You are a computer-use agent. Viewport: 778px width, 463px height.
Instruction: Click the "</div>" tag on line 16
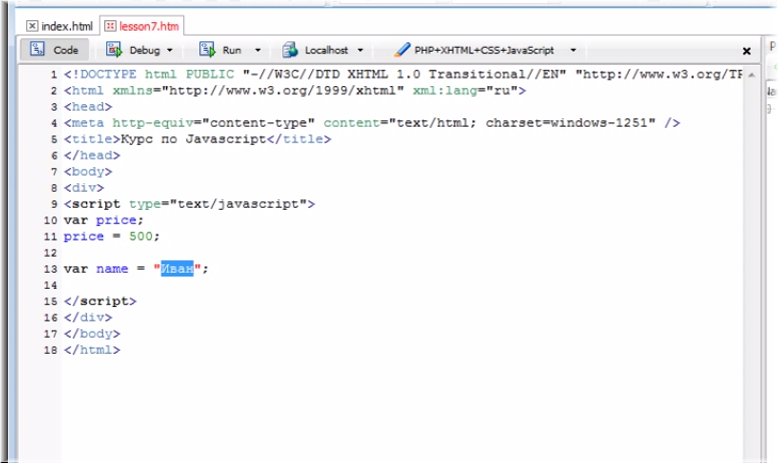point(88,318)
